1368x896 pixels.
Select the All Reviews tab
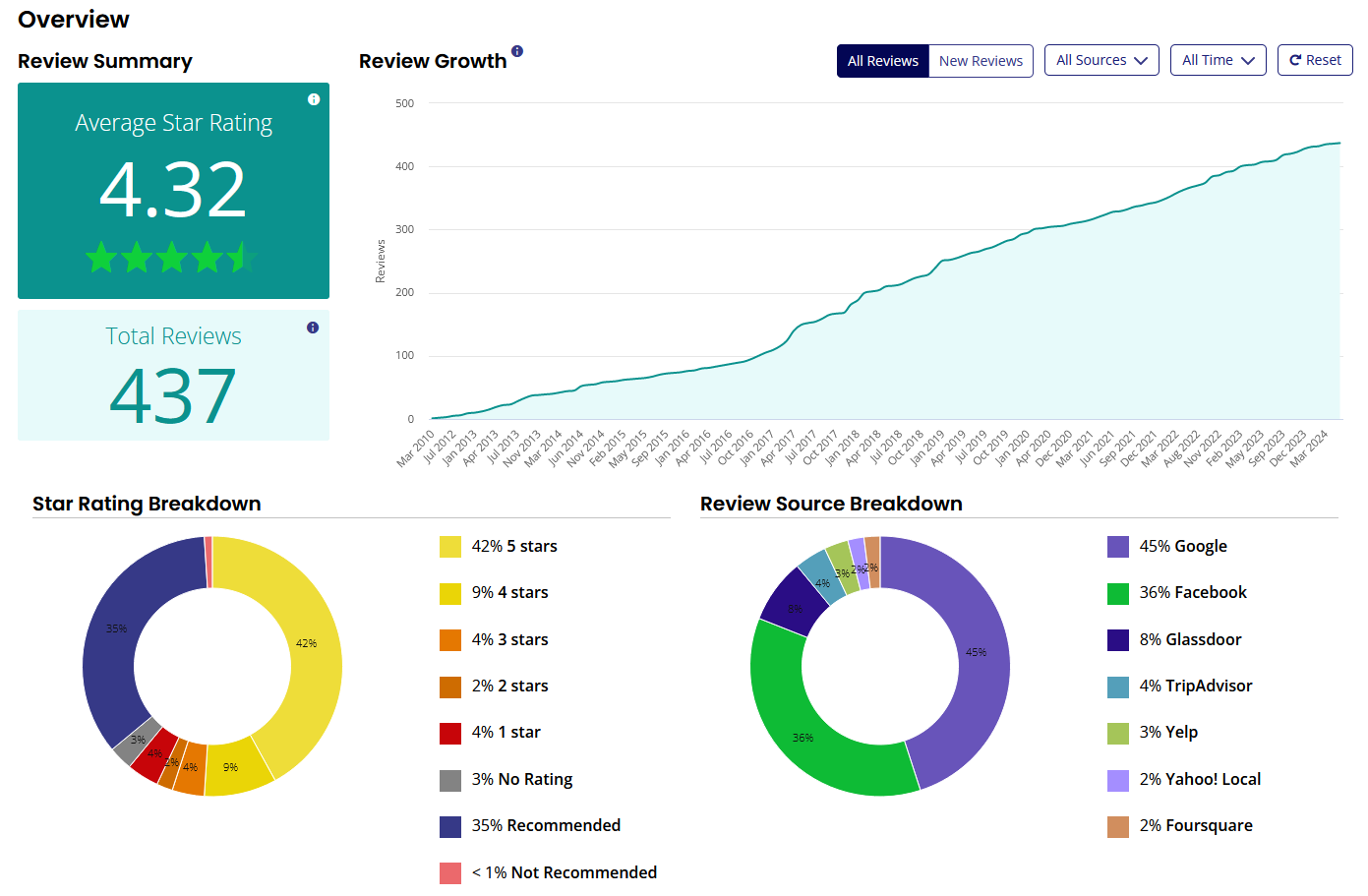click(x=883, y=60)
